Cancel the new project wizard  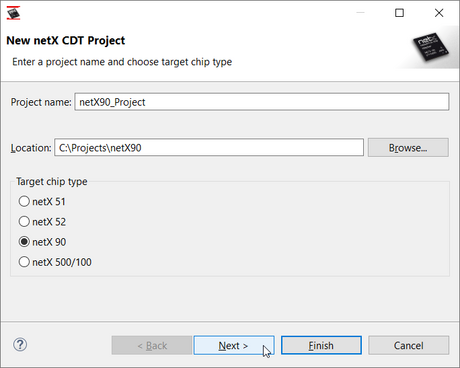(408, 345)
